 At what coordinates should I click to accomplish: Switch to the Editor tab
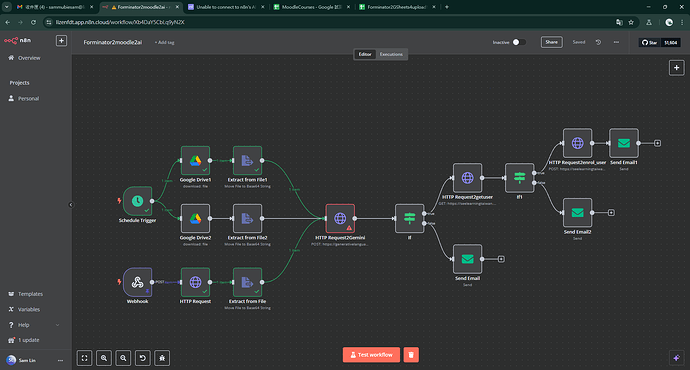point(365,54)
